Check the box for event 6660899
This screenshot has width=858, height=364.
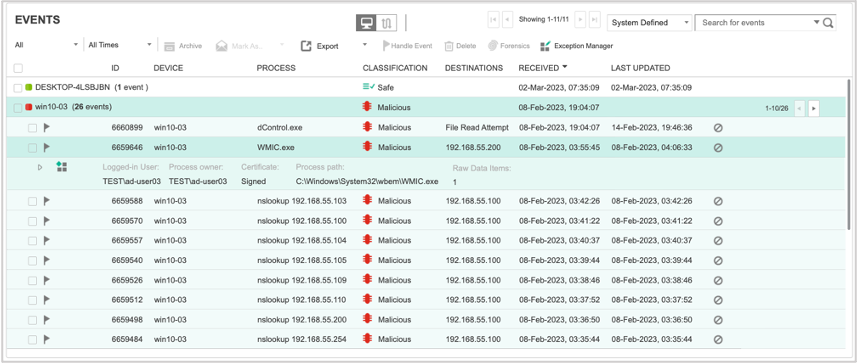click(32, 128)
